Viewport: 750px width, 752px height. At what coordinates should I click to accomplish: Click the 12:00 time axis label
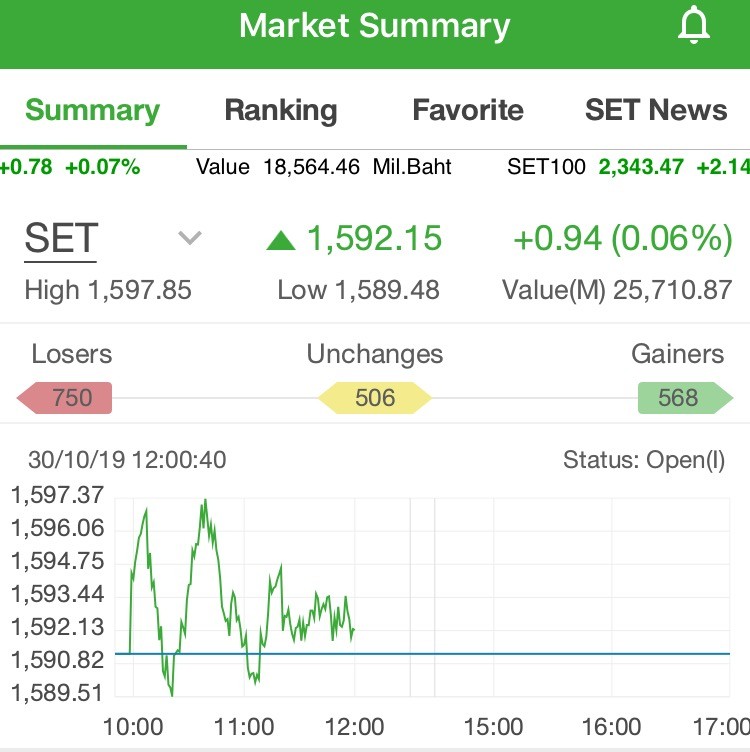coord(354,727)
